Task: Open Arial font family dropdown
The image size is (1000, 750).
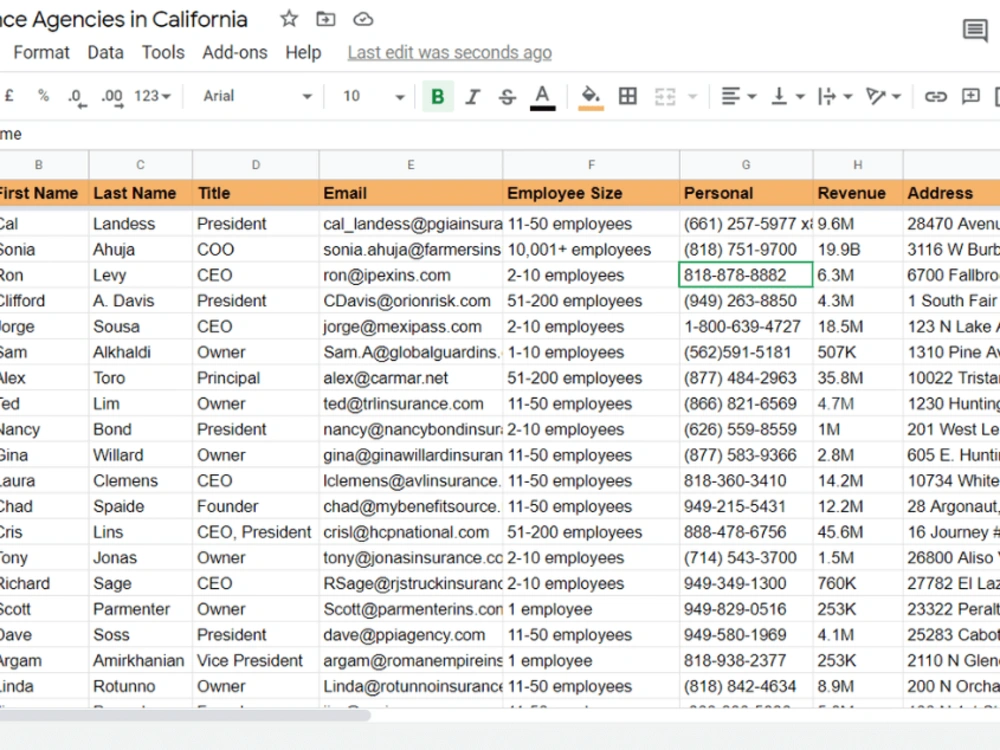Action: tap(257, 96)
